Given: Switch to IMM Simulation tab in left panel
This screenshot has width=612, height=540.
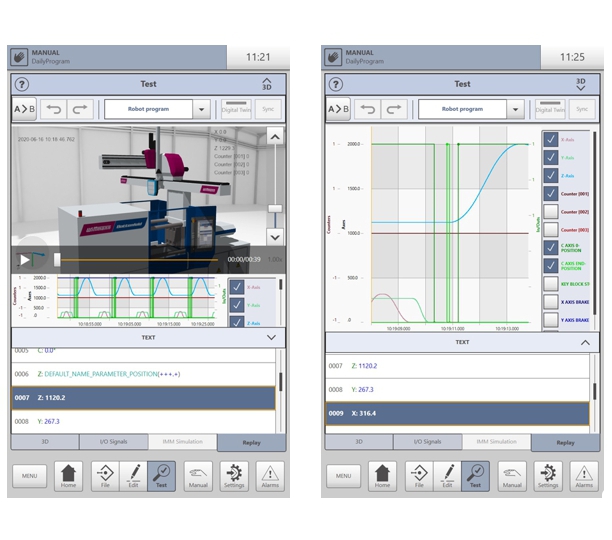Looking at the screenshot, I should coord(182,442).
